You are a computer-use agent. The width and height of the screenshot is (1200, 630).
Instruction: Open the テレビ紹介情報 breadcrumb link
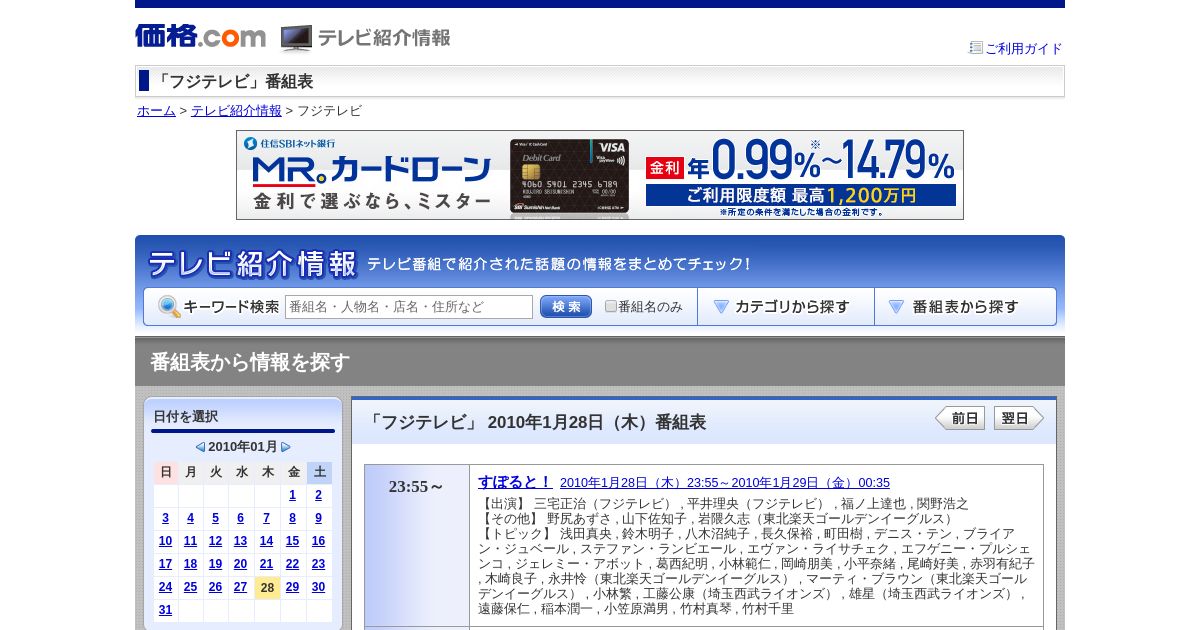coord(236,111)
